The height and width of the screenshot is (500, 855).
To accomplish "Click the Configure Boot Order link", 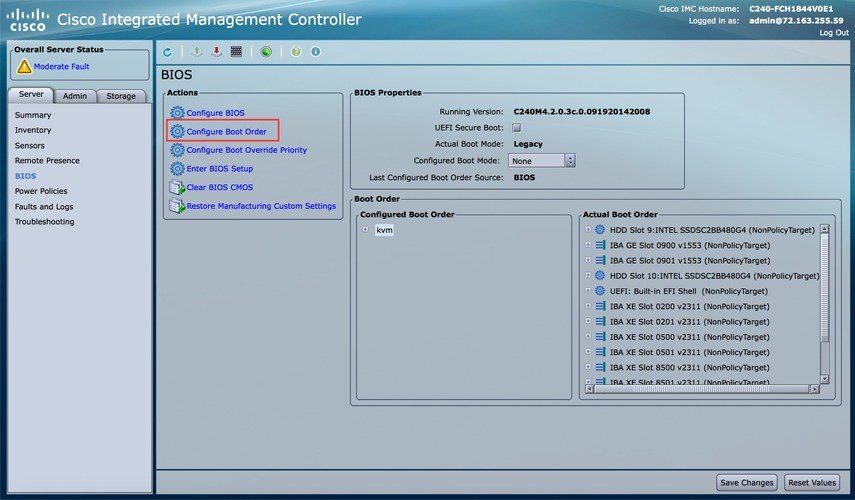I will click(226, 131).
